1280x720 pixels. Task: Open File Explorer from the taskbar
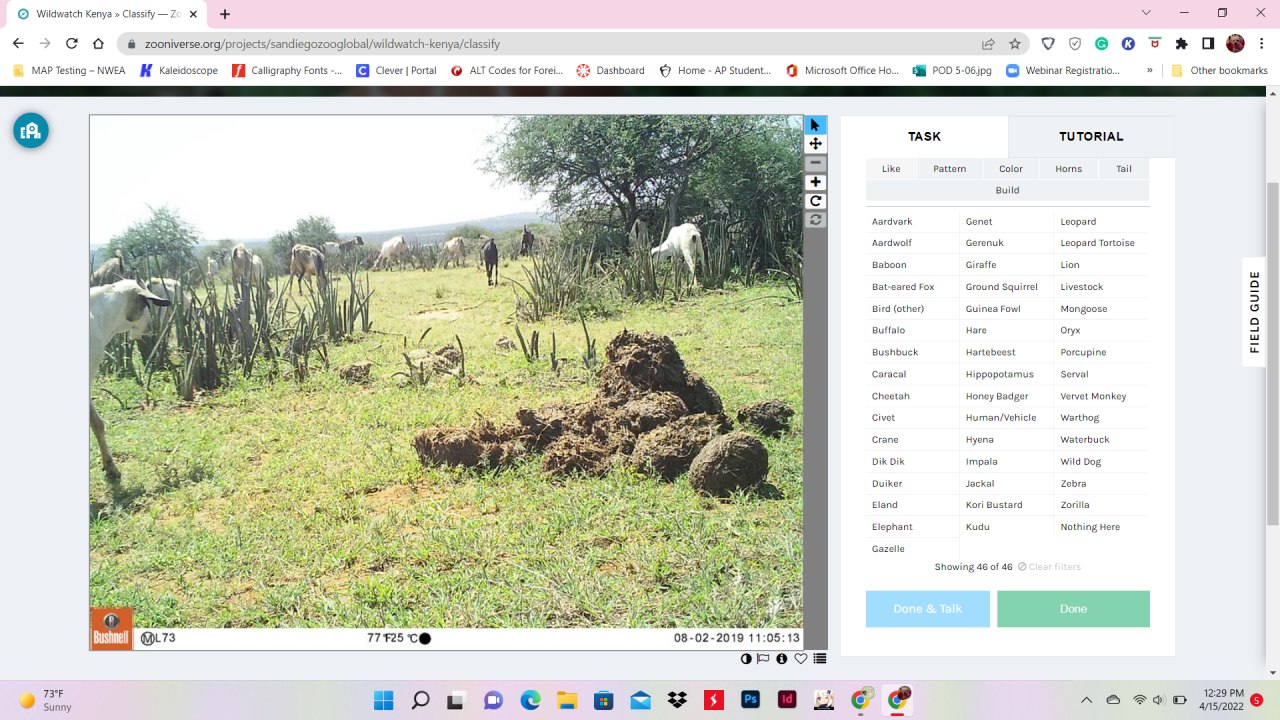pos(567,700)
